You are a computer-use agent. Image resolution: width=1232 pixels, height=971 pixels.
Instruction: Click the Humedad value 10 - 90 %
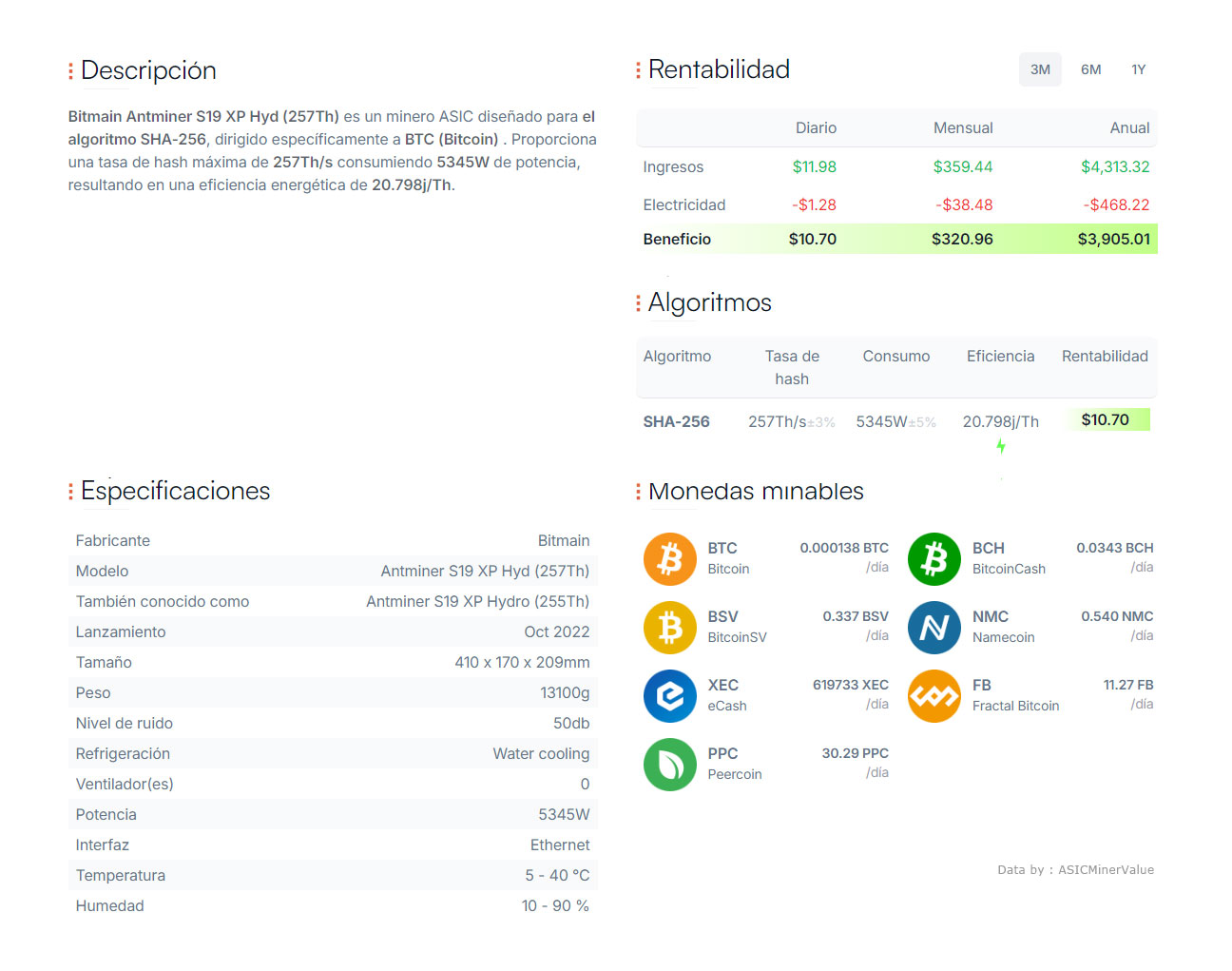[x=555, y=905]
